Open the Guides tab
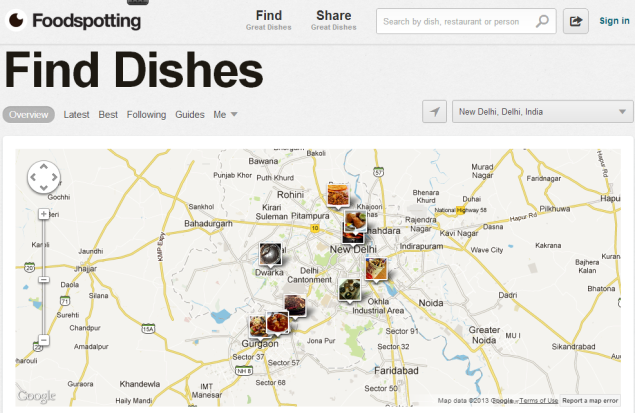 pyautogui.click(x=190, y=115)
